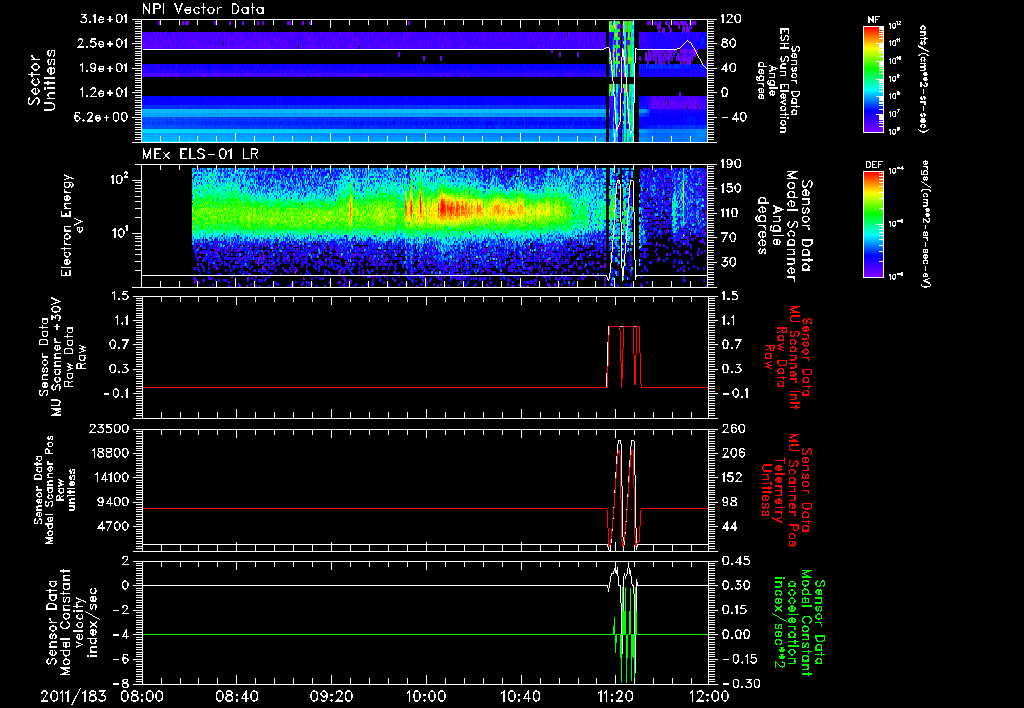Image resolution: width=1024 pixels, height=708 pixels.
Task: Click the -8 velocity tick value
Action: pos(122,684)
